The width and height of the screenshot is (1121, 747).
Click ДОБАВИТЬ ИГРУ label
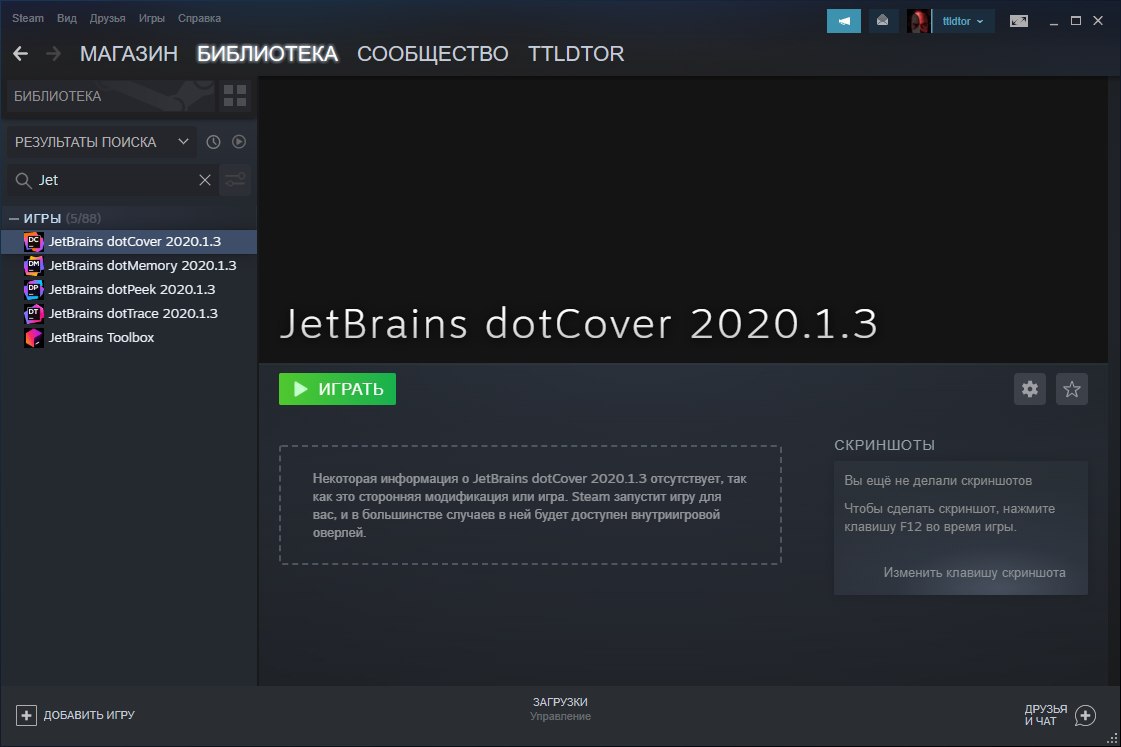point(89,715)
